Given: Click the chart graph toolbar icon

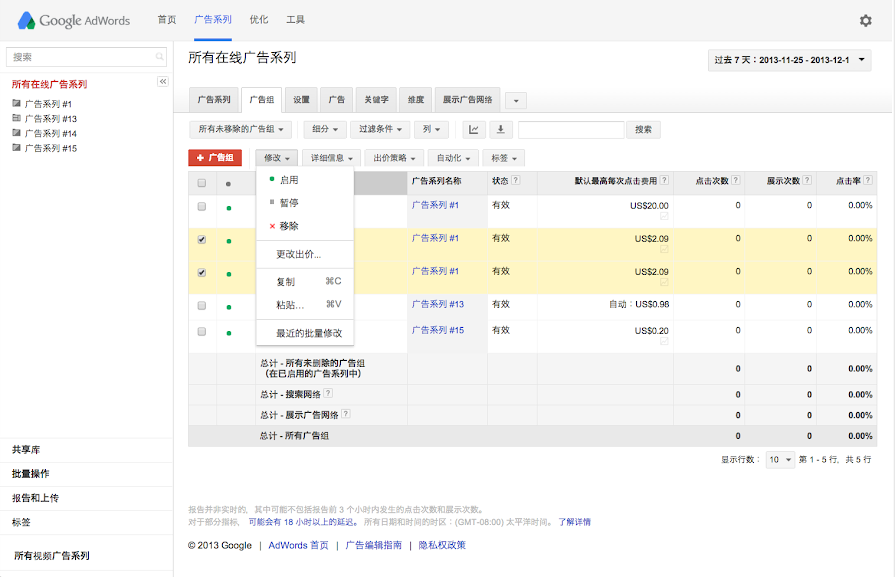Looking at the screenshot, I should coord(474,130).
